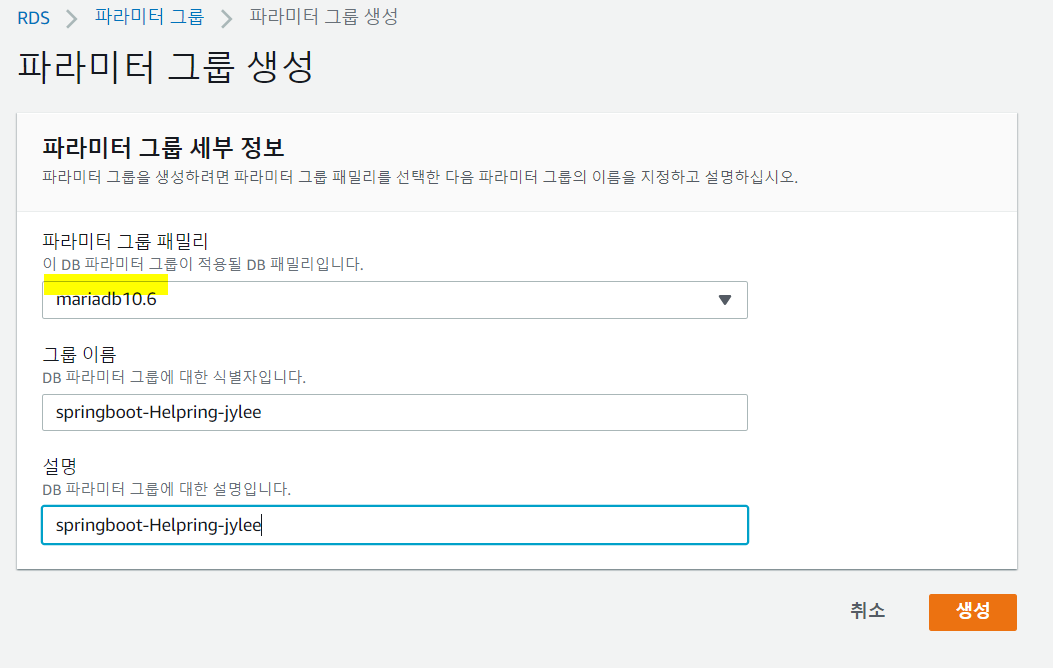Focus the 그룹 이름 text field
This screenshot has width=1053, height=668.
395,412
